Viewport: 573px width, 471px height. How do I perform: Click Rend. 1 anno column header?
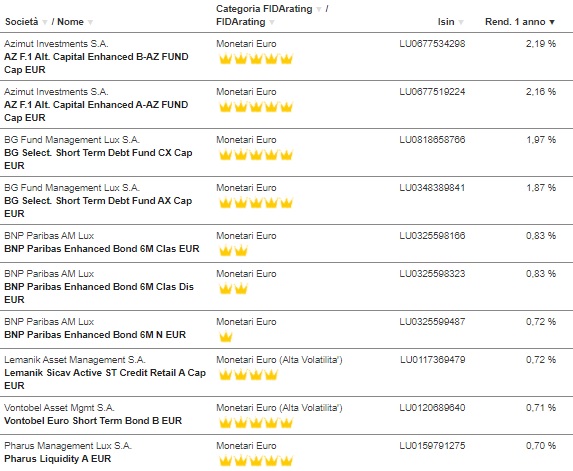click(515, 22)
